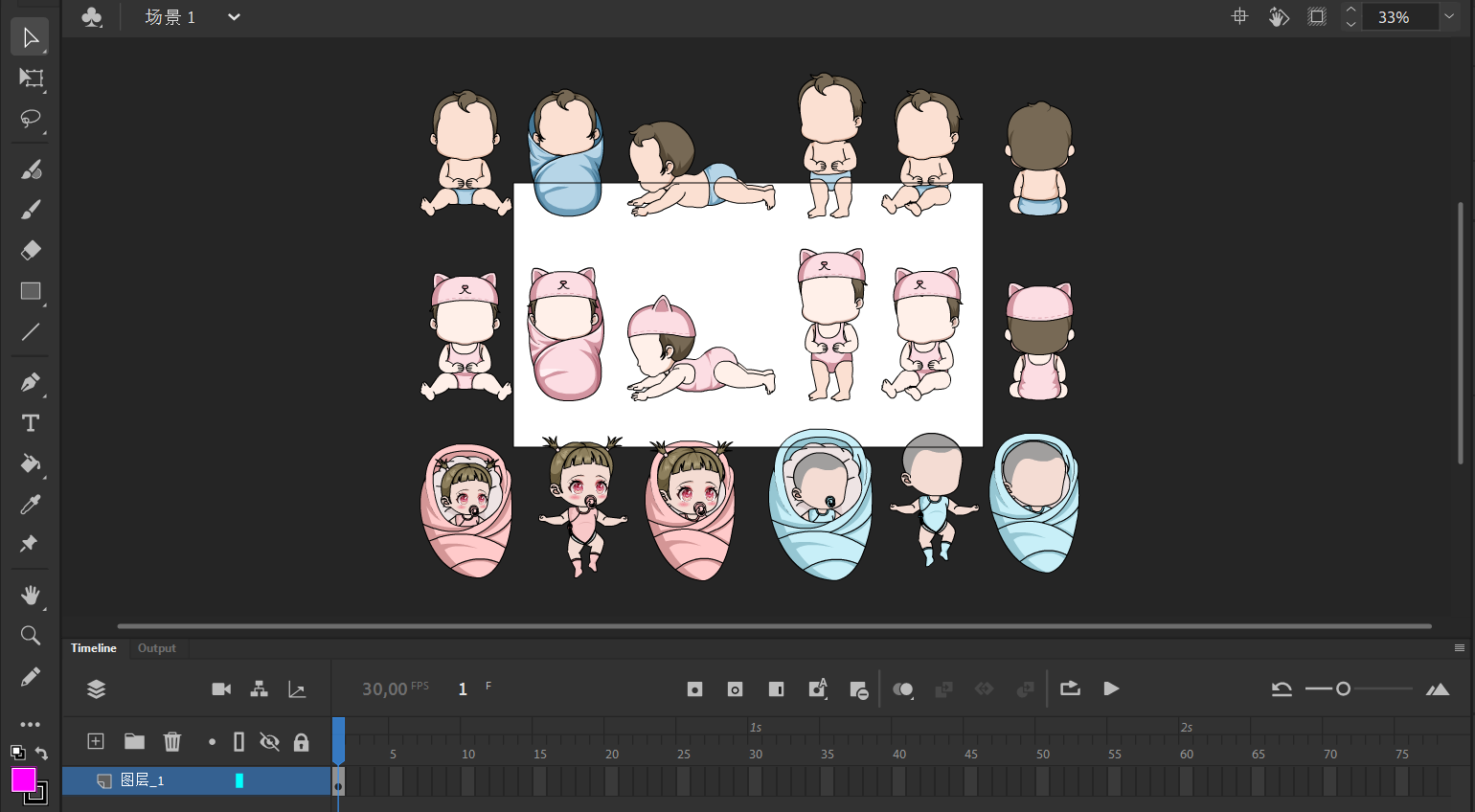Open the 场景 1 scene dropdown

(x=234, y=17)
